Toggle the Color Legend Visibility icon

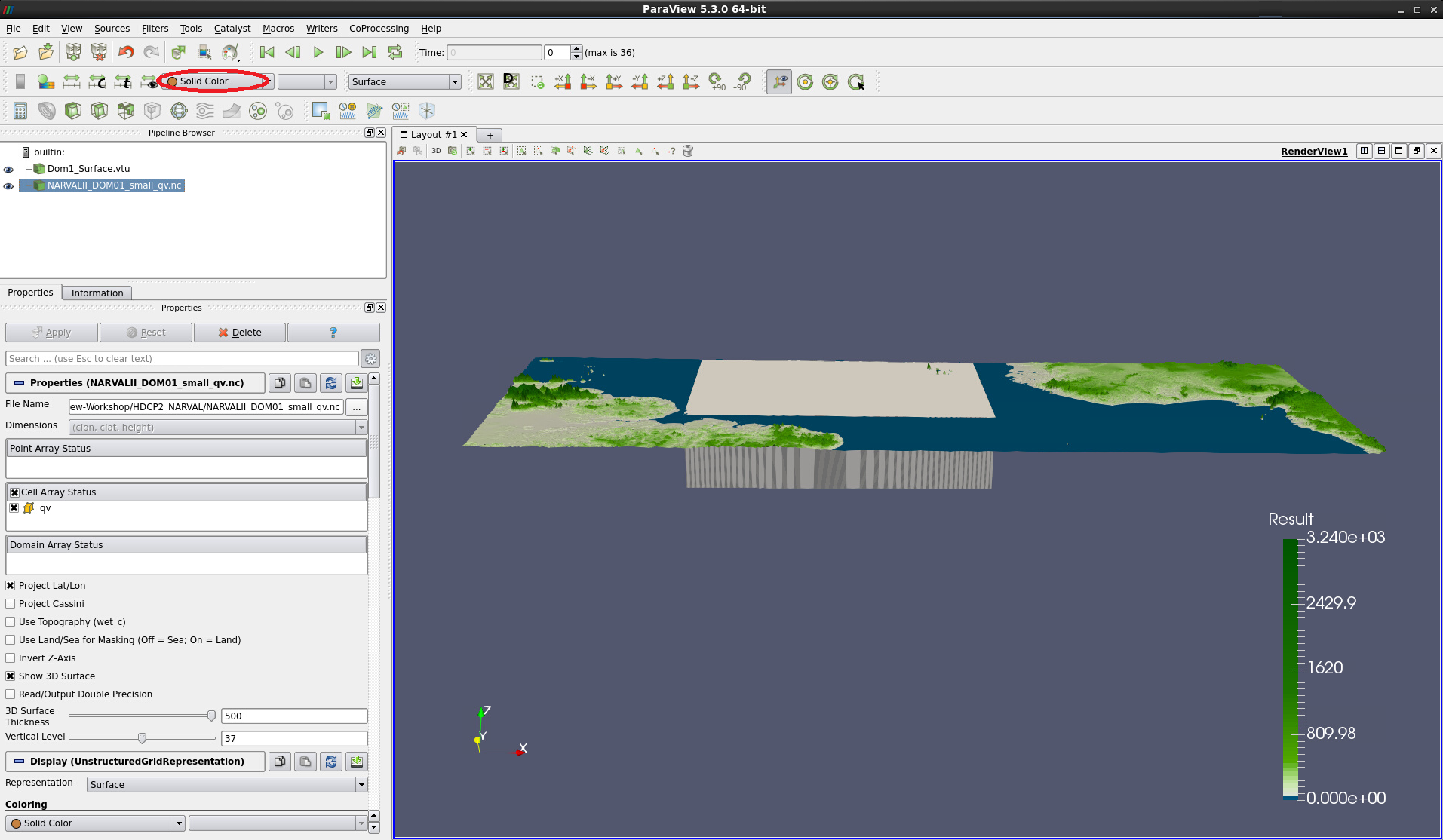point(20,81)
